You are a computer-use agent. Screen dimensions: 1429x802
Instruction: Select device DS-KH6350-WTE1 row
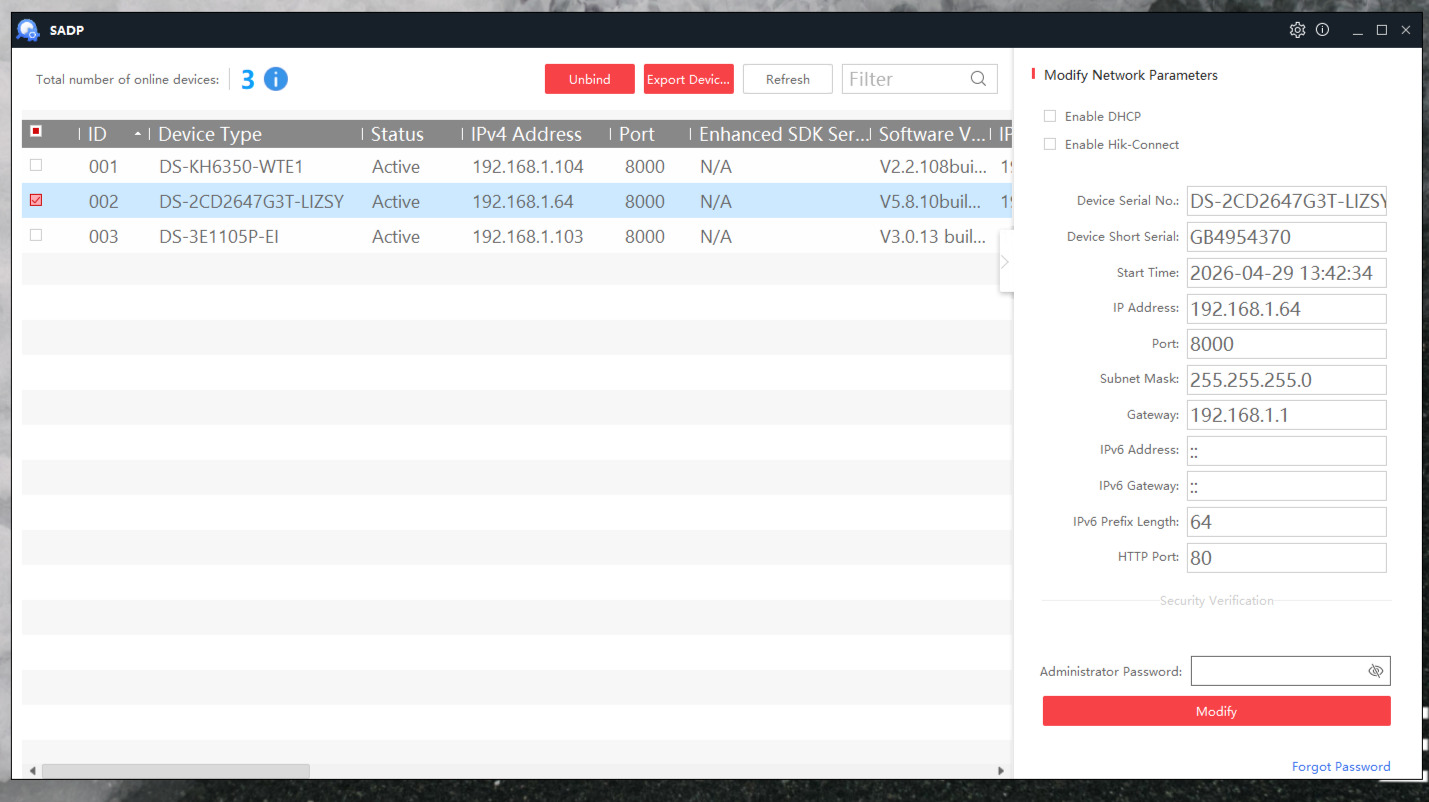tap(517, 166)
